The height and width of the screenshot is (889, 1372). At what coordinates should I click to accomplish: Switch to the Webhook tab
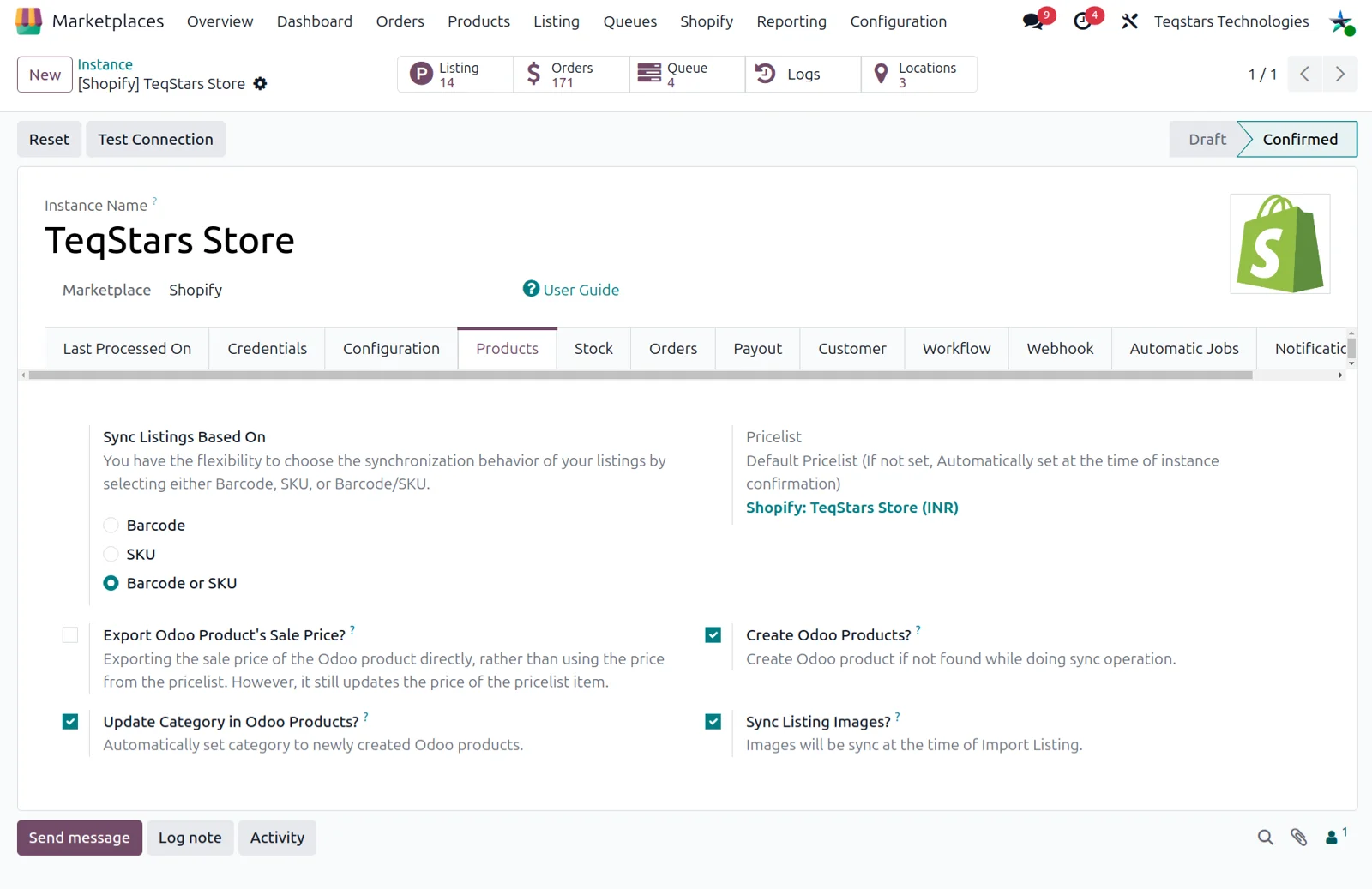click(x=1060, y=349)
